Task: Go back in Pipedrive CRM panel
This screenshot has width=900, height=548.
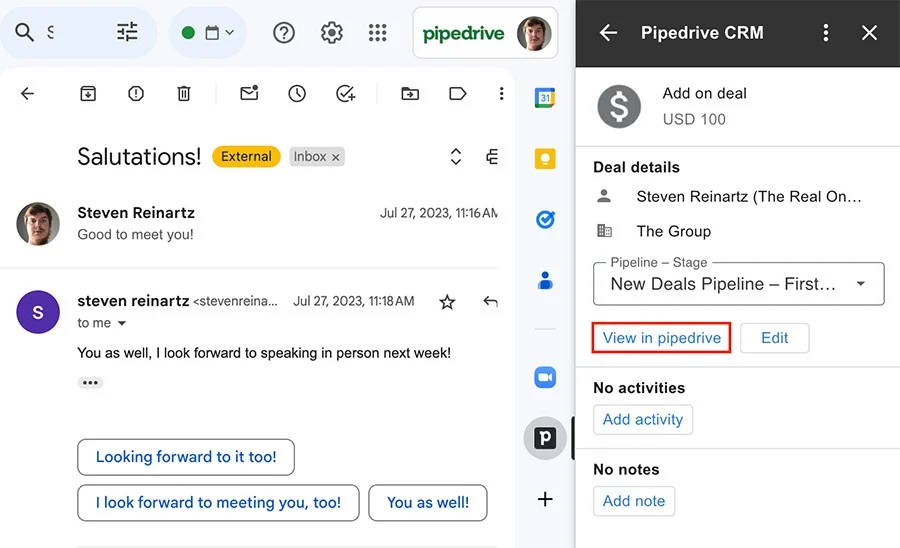Action: point(608,33)
